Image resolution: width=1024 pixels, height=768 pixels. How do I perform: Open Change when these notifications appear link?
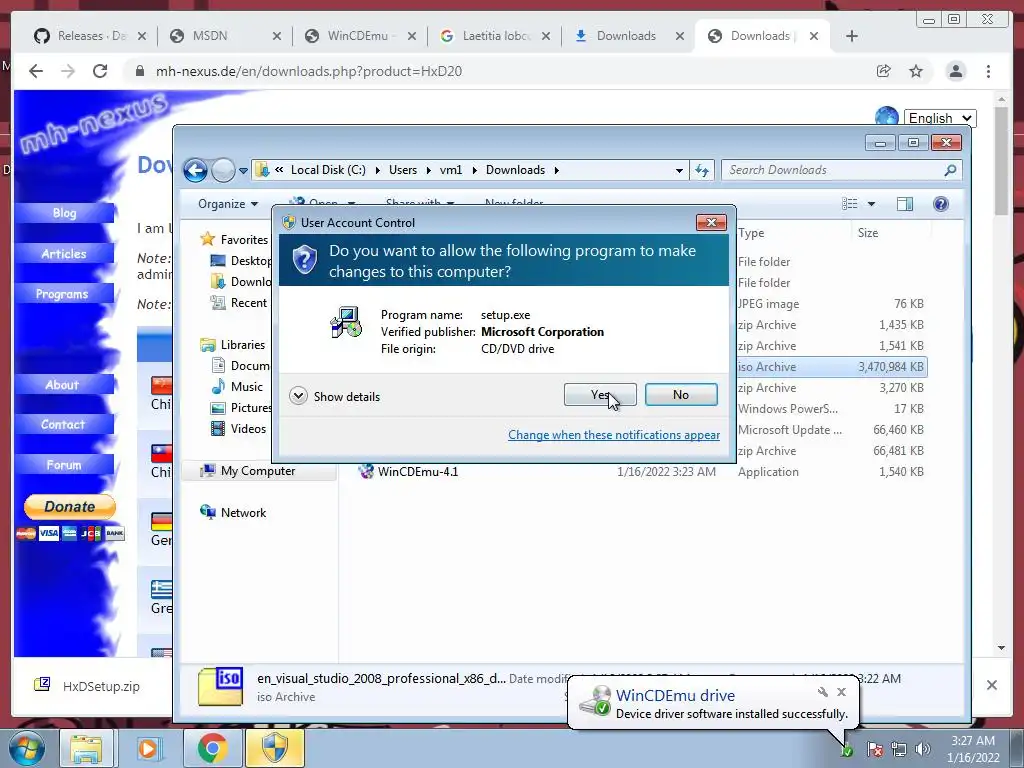point(614,435)
